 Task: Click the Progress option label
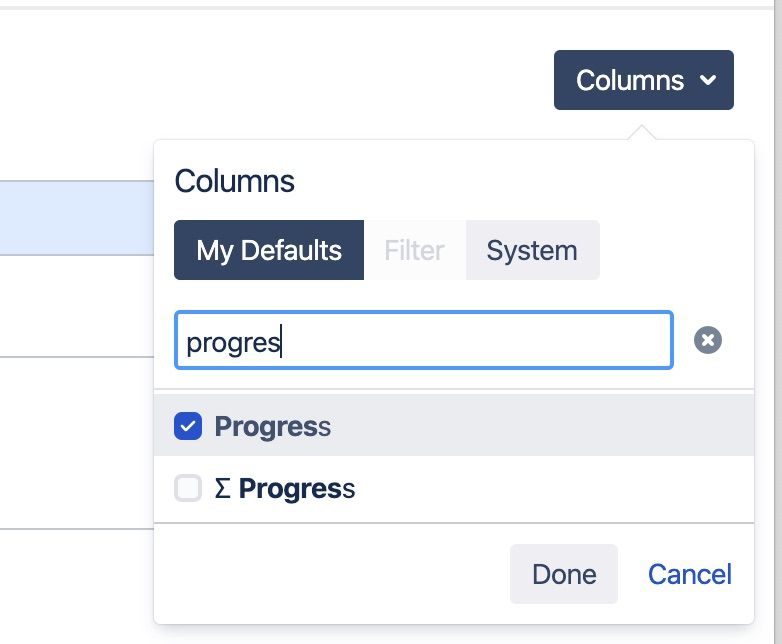pyautogui.click(x=272, y=427)
